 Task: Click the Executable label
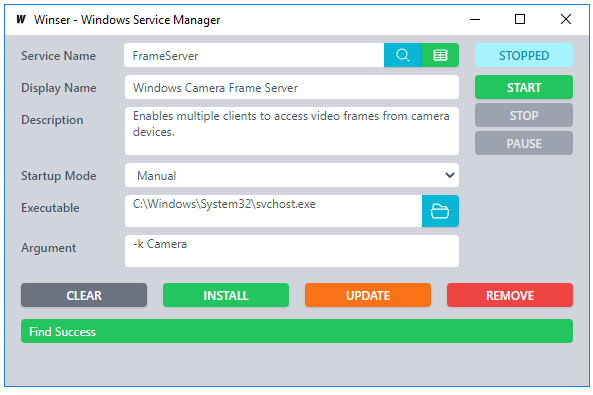(50, 208)
